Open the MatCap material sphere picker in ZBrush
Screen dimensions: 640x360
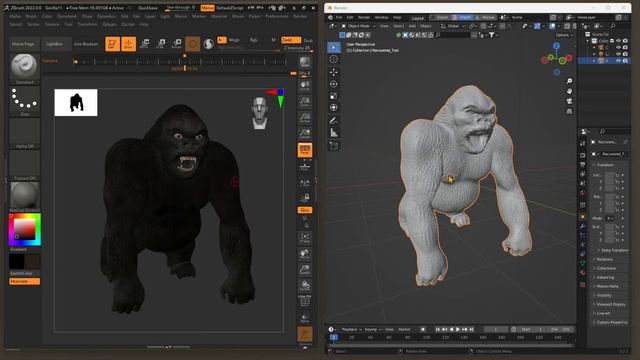(24, 195)
